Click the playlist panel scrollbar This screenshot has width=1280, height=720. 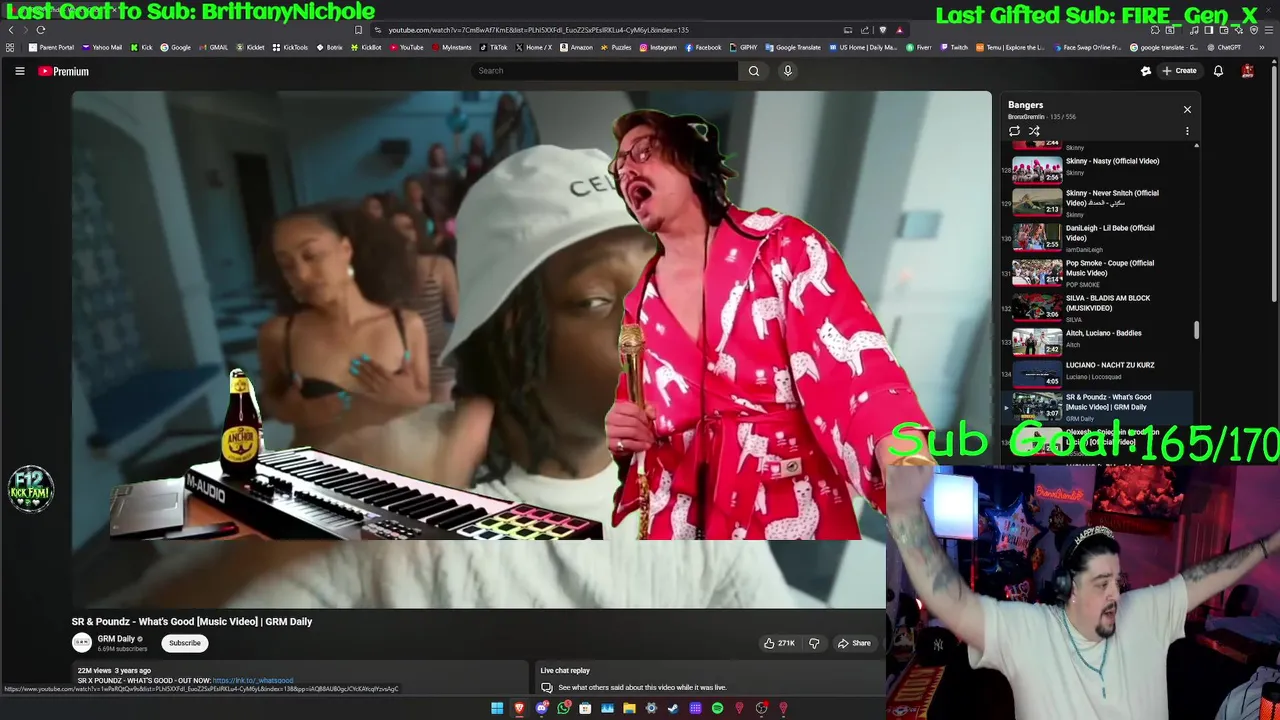(x=1196, y=330)
